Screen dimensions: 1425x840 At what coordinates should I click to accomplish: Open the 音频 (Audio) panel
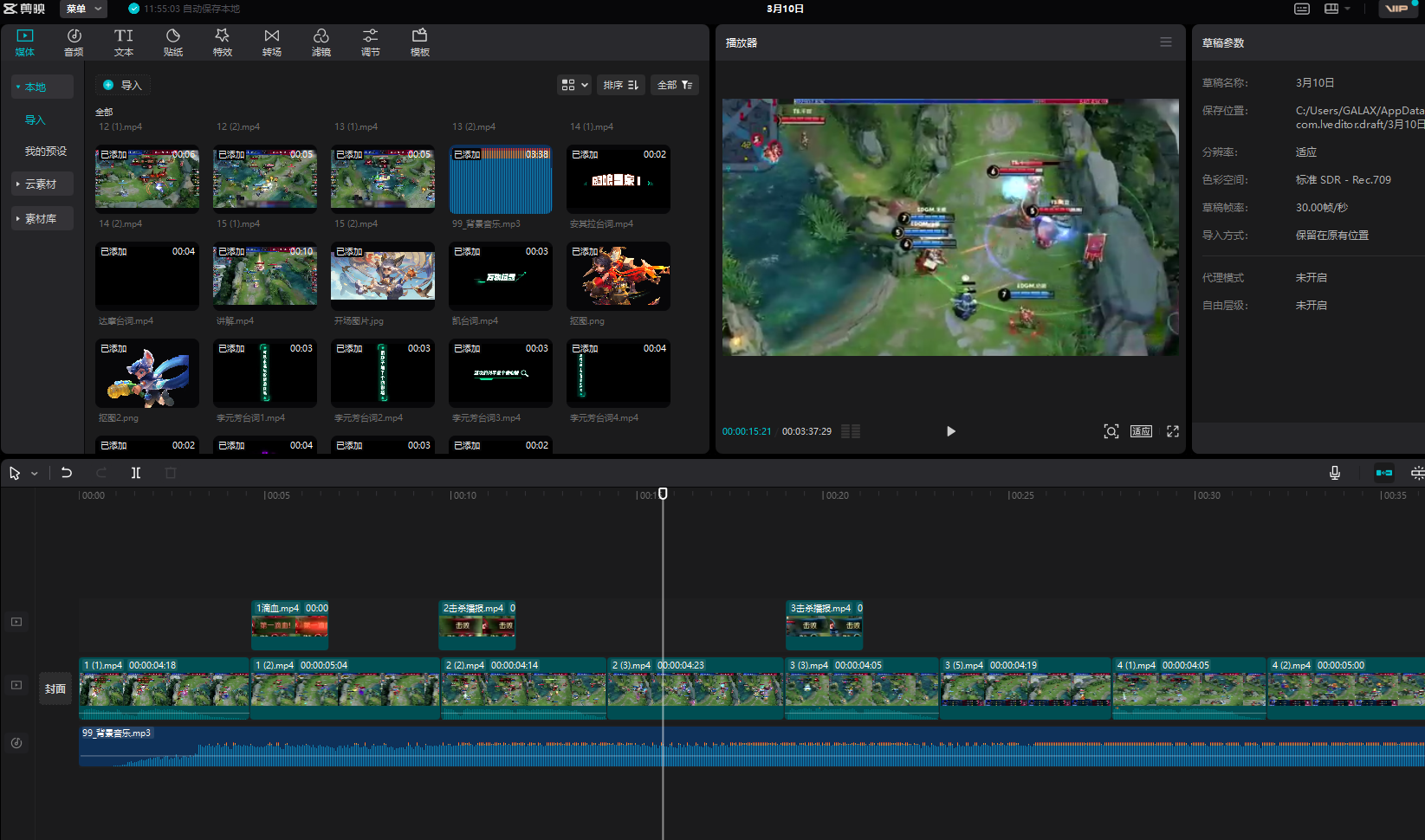tap(74, 42)
